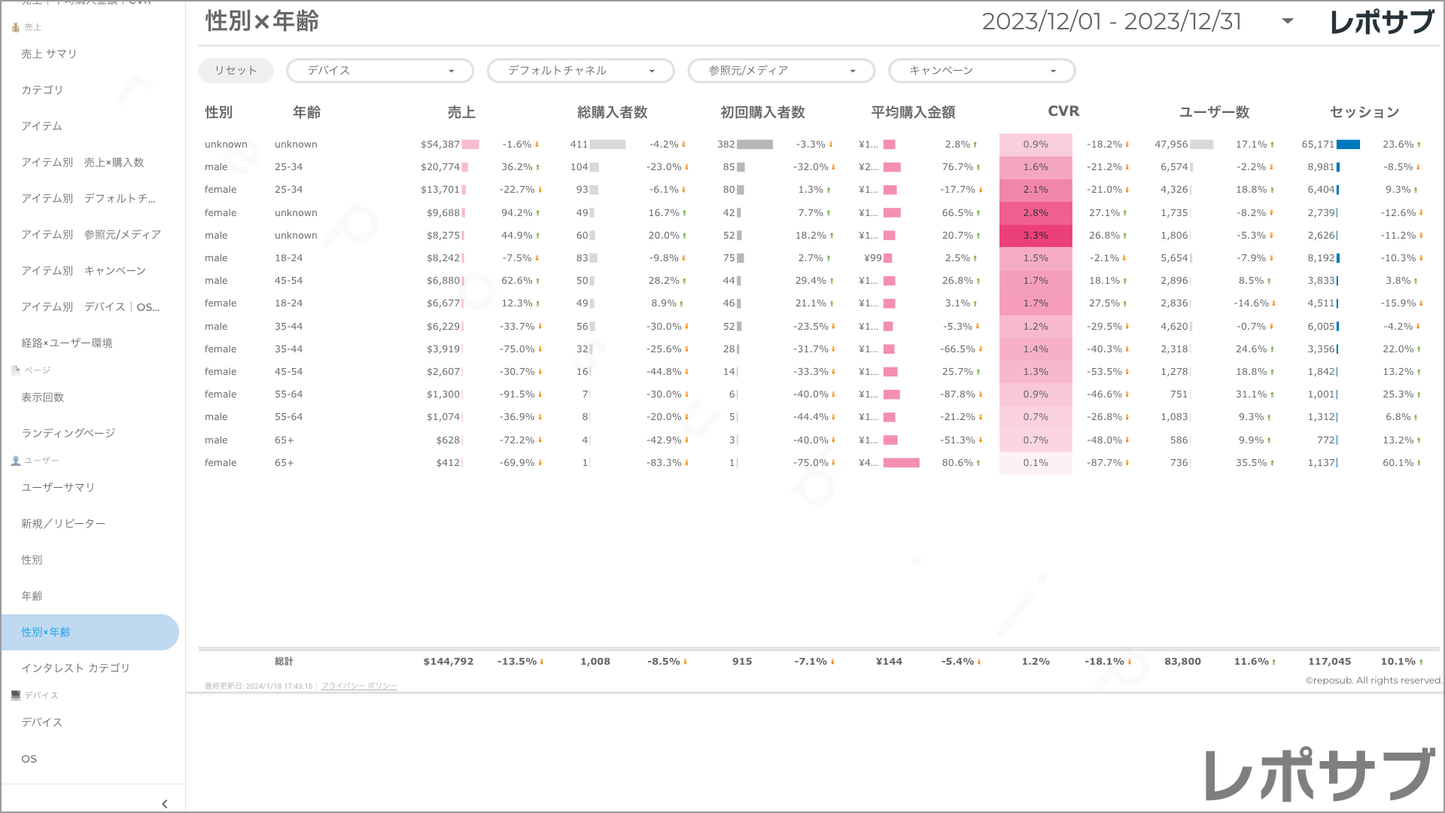Click the 3.3% CVR heatmap cell
The height and width of the screenshot is (813, 1445).
[1035, 236]
